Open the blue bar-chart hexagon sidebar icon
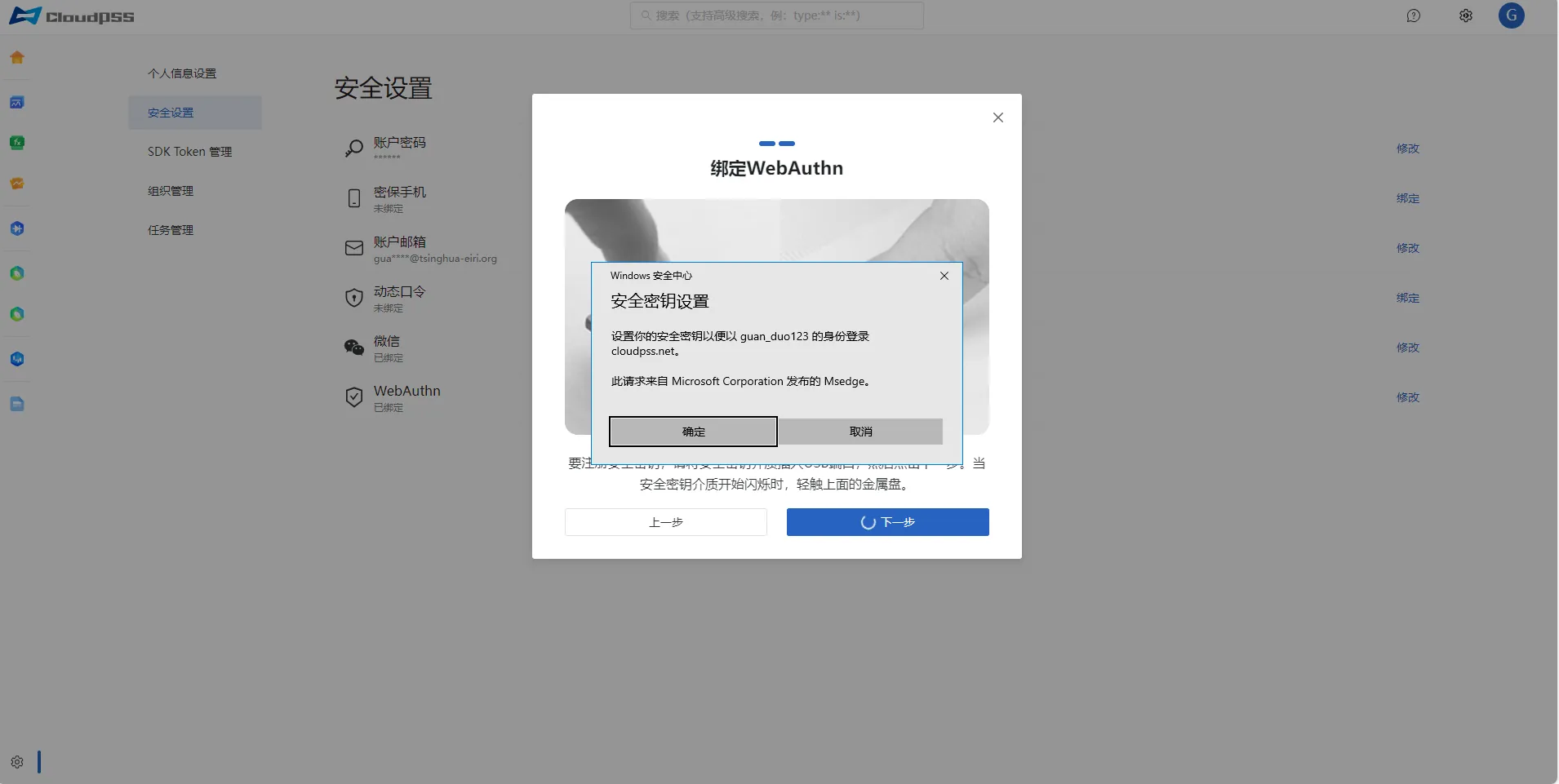Viewport: 1559px width, 784px height. 17,359
